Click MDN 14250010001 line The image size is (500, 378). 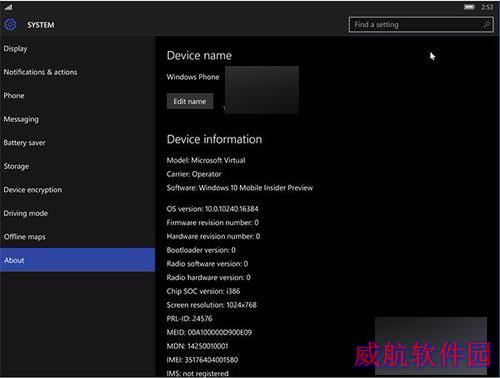[197, 346]
